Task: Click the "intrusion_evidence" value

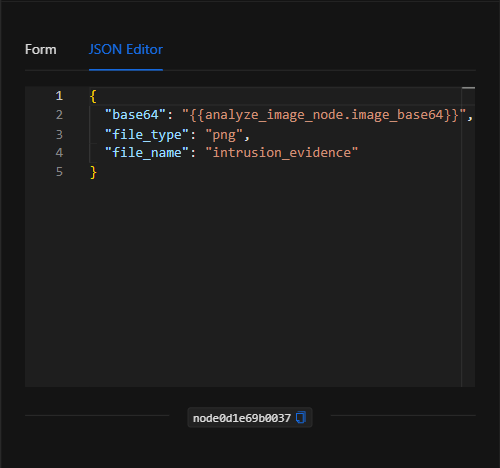Action: point(281,153)
